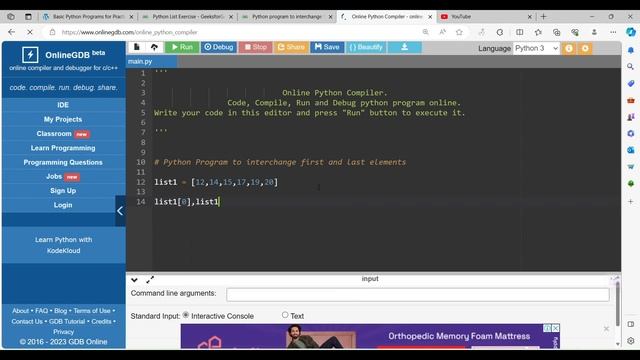Collapse the left sidebar with chevron
The height and width of the screenshot is (360, 640).
(x=120, y=211)
